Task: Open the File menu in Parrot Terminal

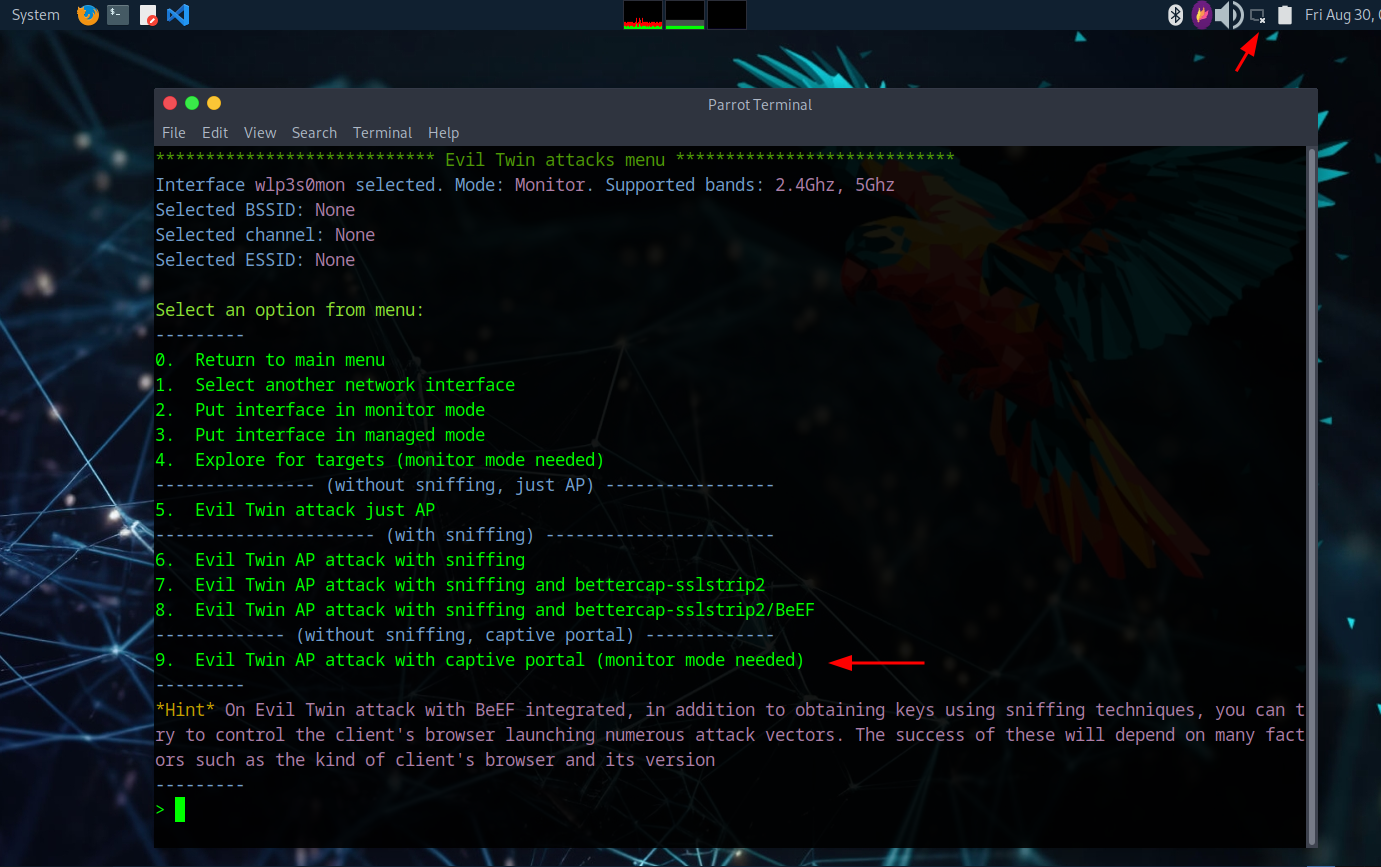Action: pyautogui.click(x=173, y=133)
